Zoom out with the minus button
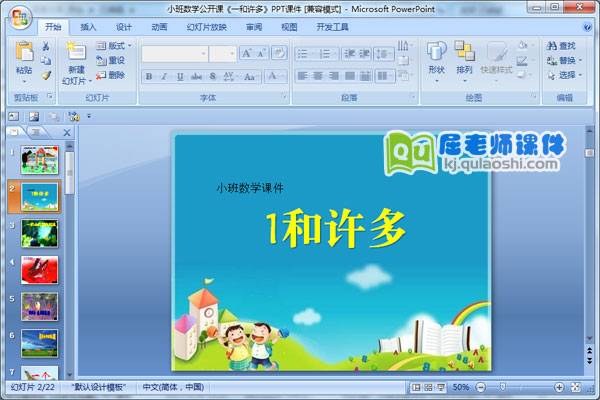Screen dimensions: 600x400 click(481, 387)
